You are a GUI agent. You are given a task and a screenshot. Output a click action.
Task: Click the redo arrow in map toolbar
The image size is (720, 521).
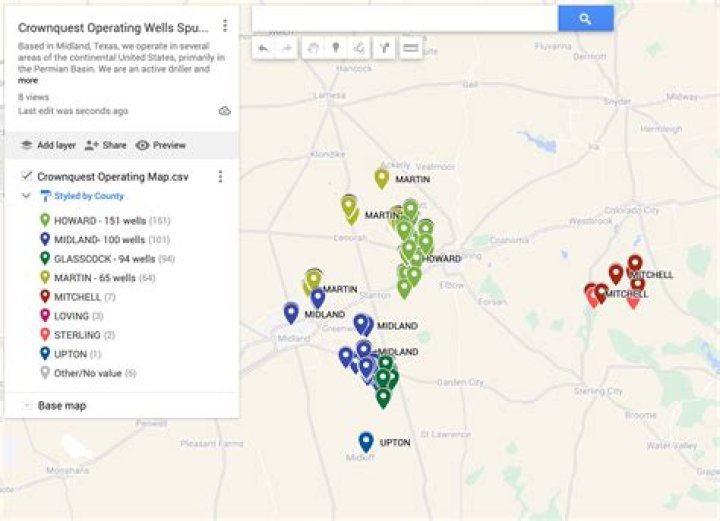pyautogui.click(x=287, y=48)
